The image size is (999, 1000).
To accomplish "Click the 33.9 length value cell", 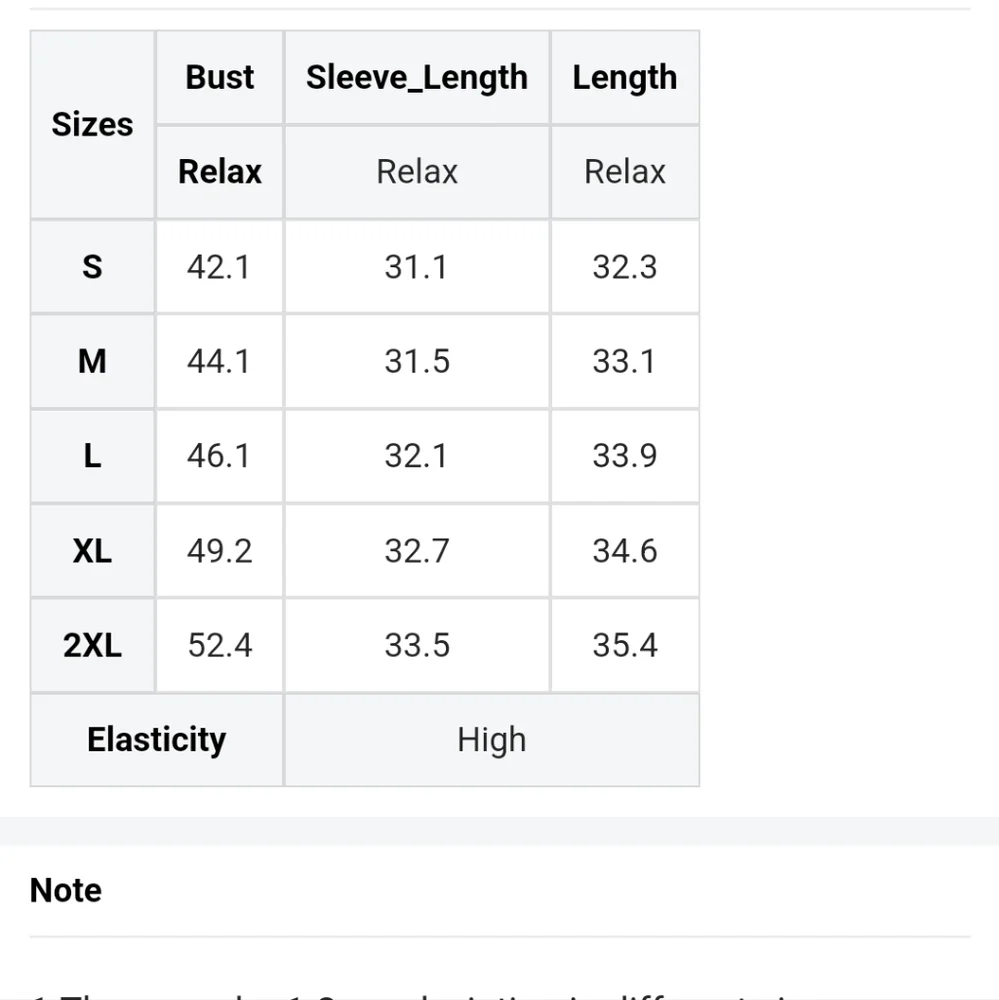I will click(x=624, y=456).
